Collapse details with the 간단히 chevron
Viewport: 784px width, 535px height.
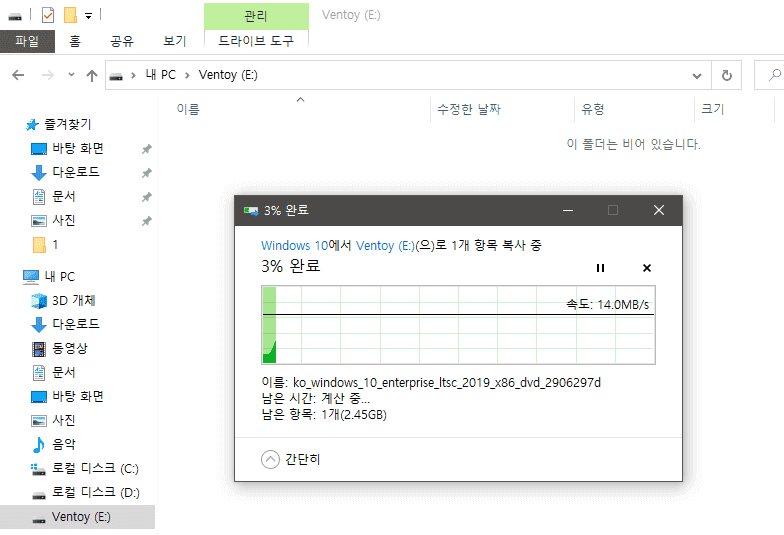[x=270, y=459]
